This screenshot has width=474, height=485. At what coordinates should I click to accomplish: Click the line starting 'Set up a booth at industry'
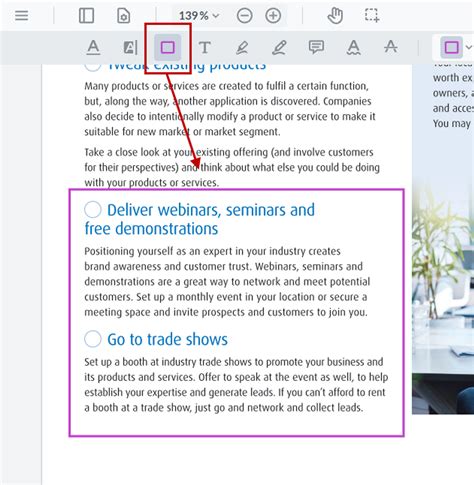click(x=234, y=362)
